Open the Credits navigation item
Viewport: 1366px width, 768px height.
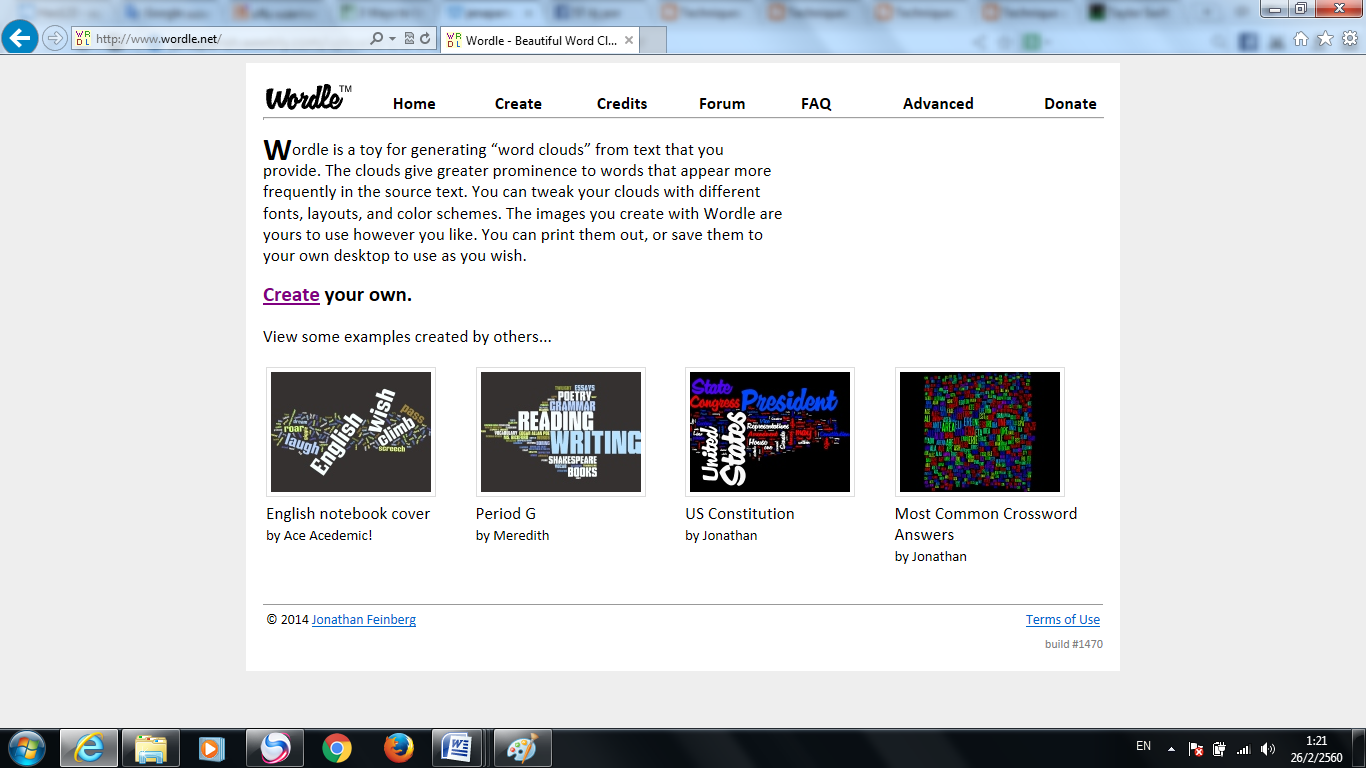622,104
